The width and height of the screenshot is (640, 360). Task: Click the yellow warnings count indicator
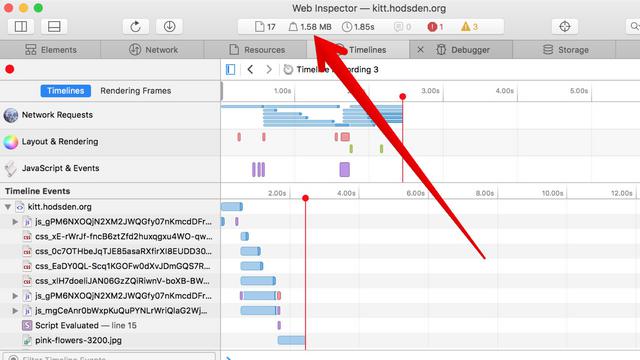point(469,27)
